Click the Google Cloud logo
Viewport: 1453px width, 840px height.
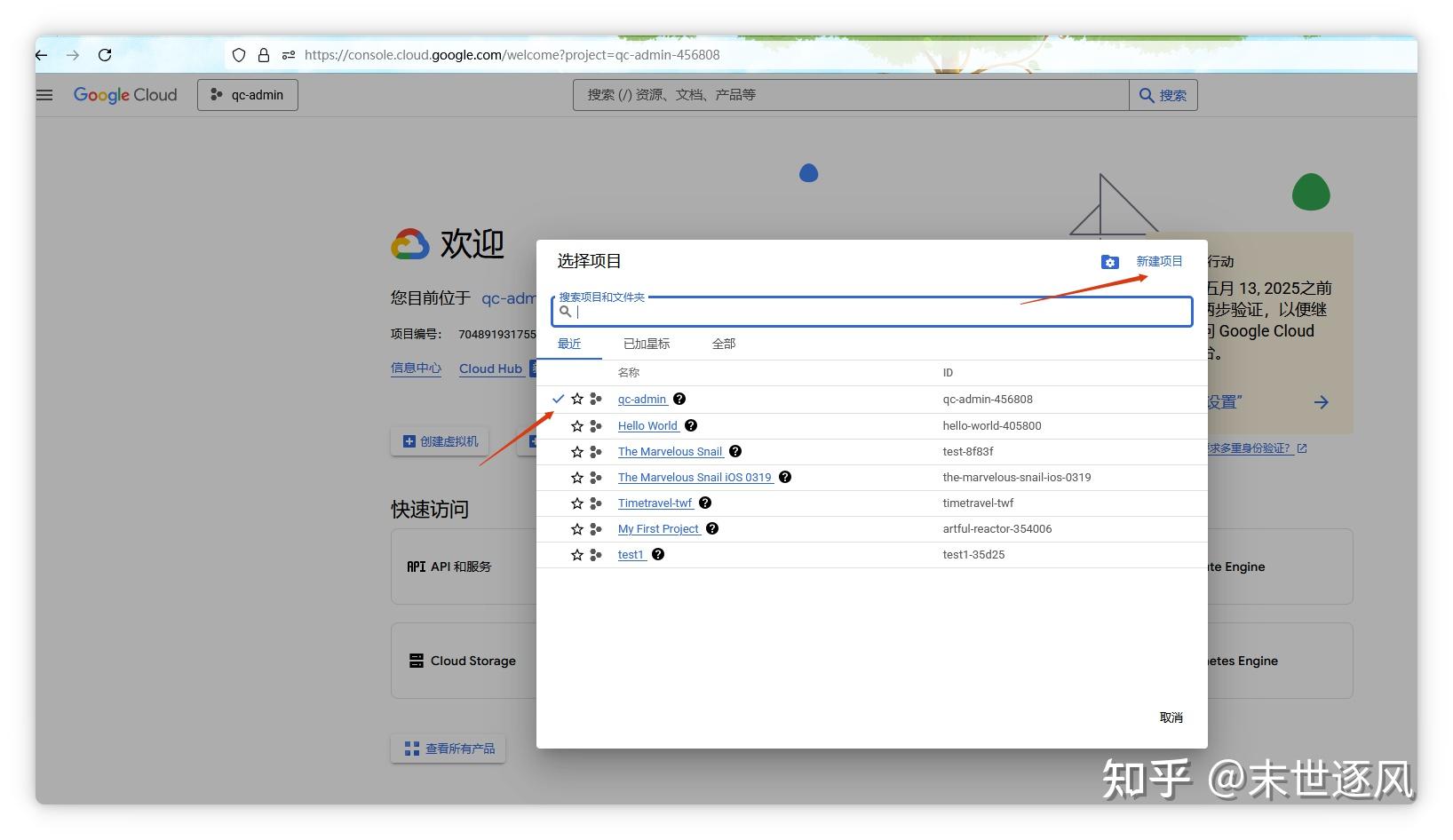pyautogui.click(x=124, y=95)
